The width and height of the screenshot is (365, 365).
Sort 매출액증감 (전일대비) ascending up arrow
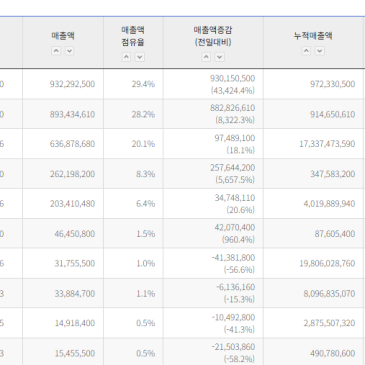point(206,57)
